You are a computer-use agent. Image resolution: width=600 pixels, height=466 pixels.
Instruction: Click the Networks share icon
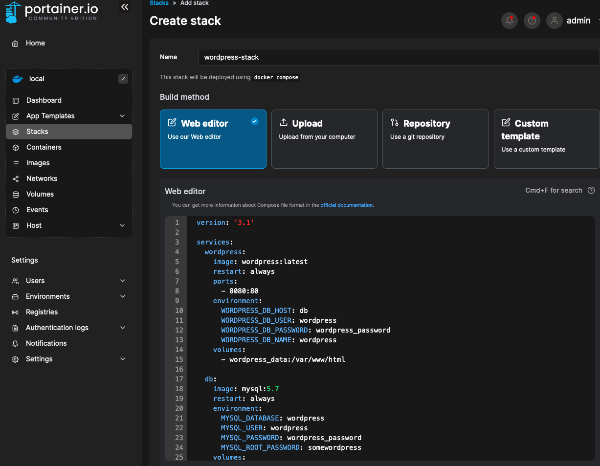(x=16, y=179)
